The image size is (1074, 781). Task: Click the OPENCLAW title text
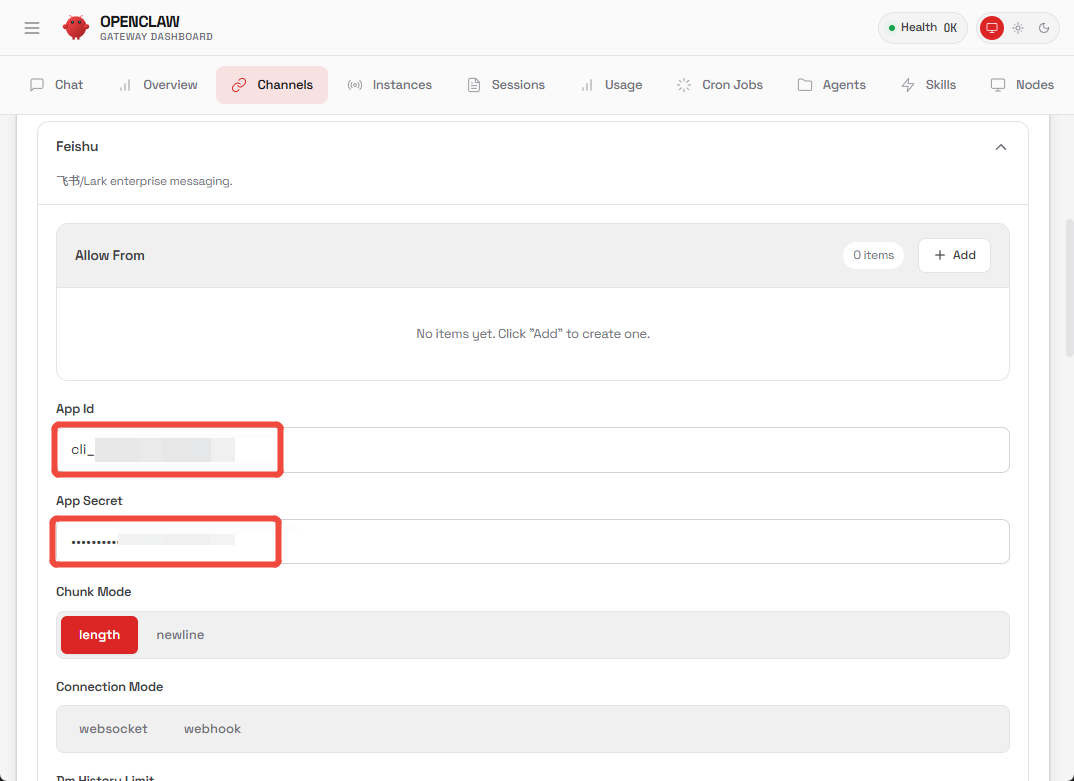pos(140,22)
